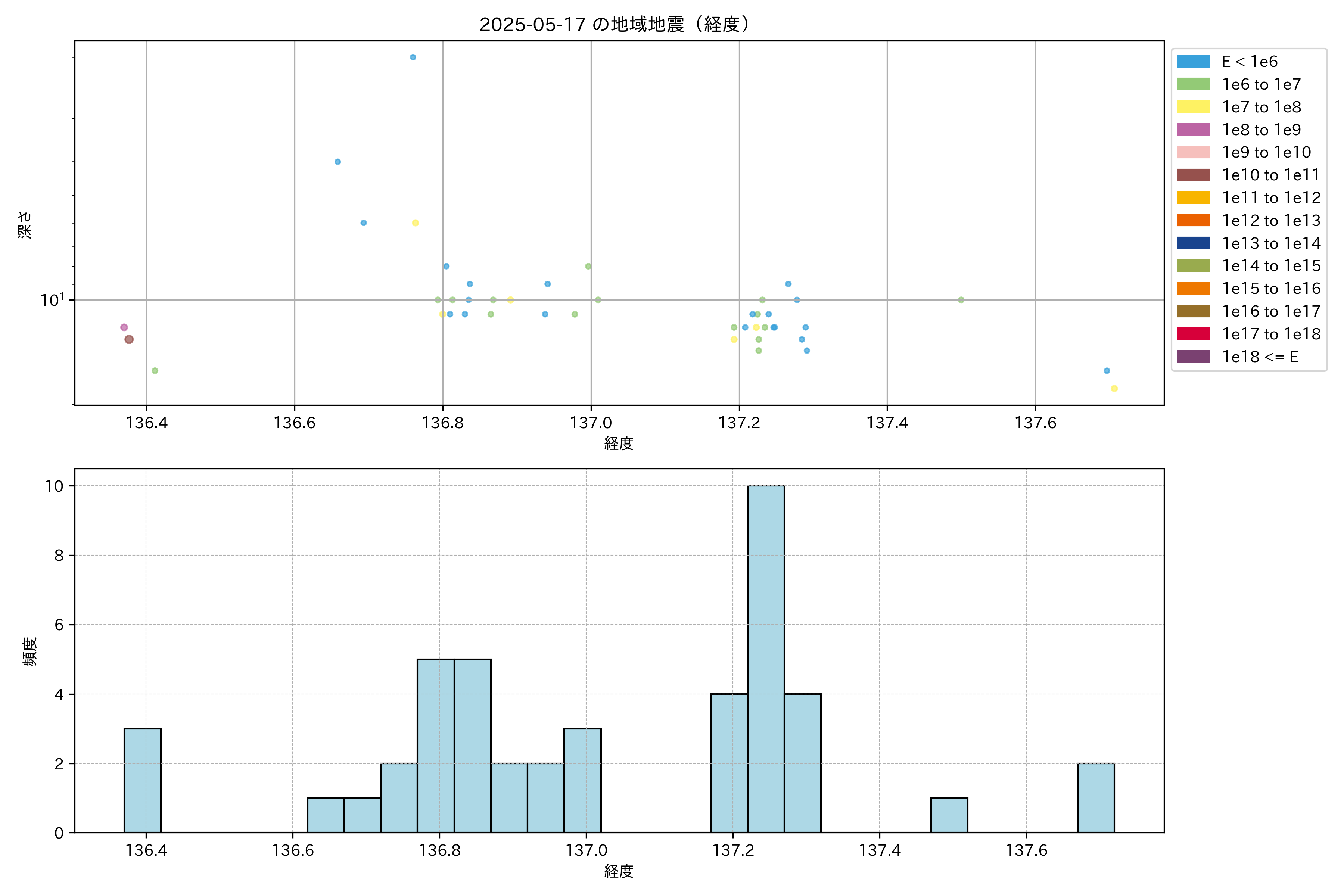
Task: Click the chart title '2025-05-17 の地域地震'
Action: [614, 25]
